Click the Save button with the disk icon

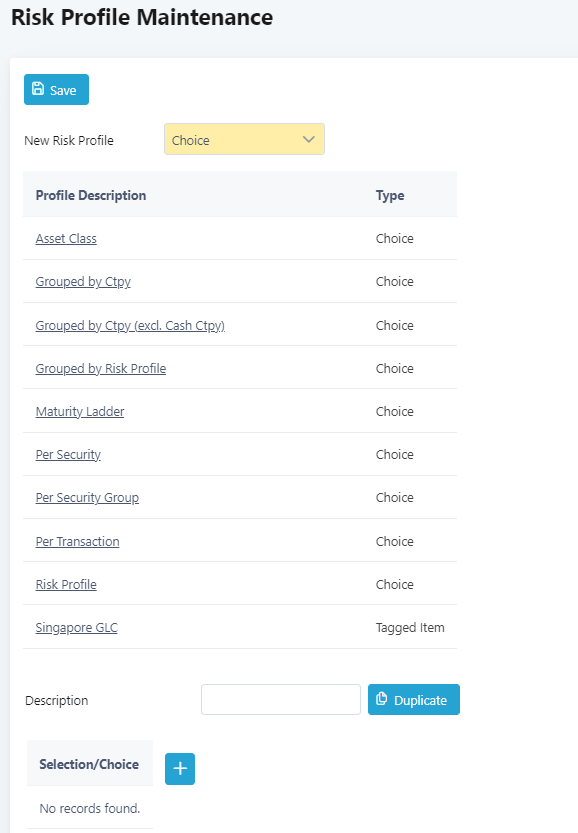[56, 89]
